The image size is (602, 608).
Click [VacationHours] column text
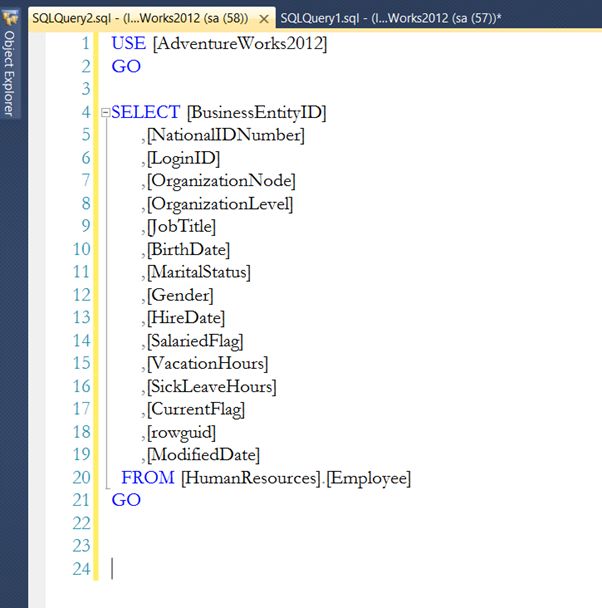pyautogui.click(x=207, y=364)
